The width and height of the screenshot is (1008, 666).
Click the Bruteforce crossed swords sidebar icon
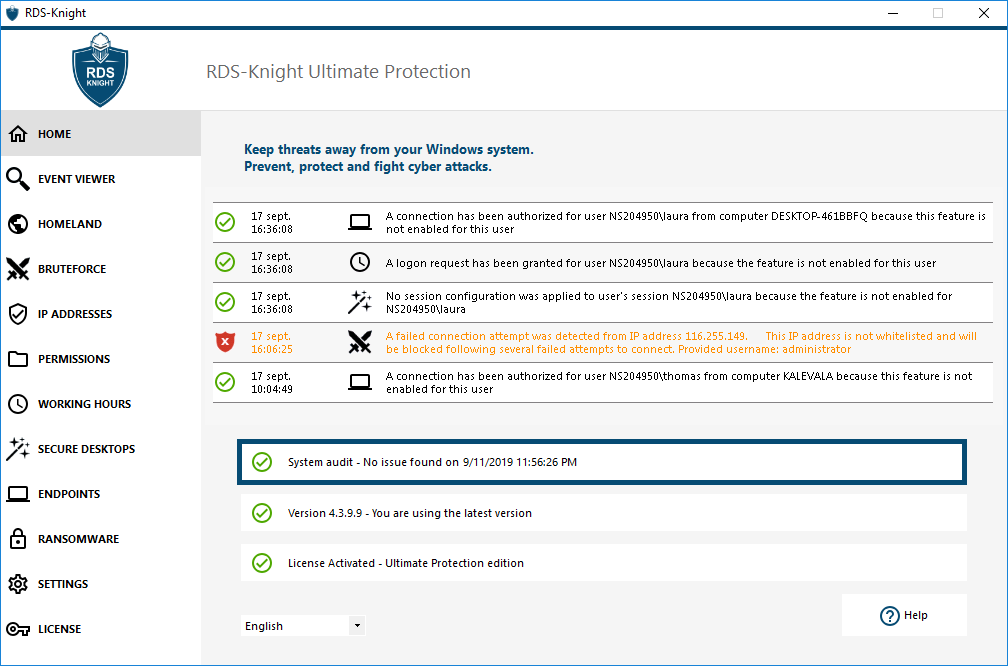(18, 269)
